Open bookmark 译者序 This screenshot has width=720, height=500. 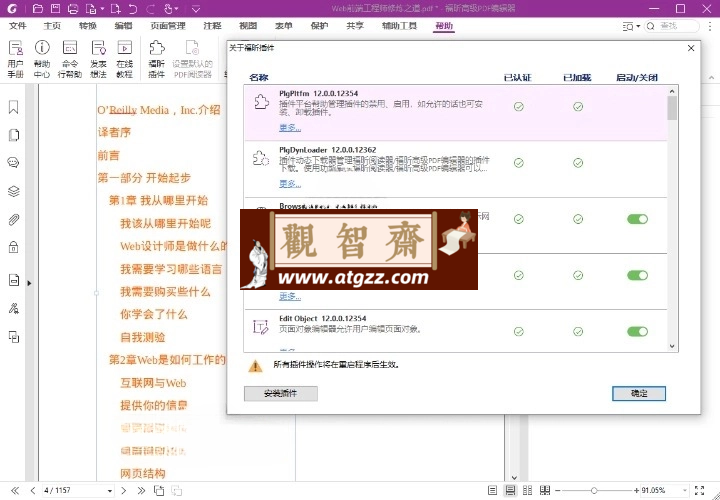pos(114,133)
